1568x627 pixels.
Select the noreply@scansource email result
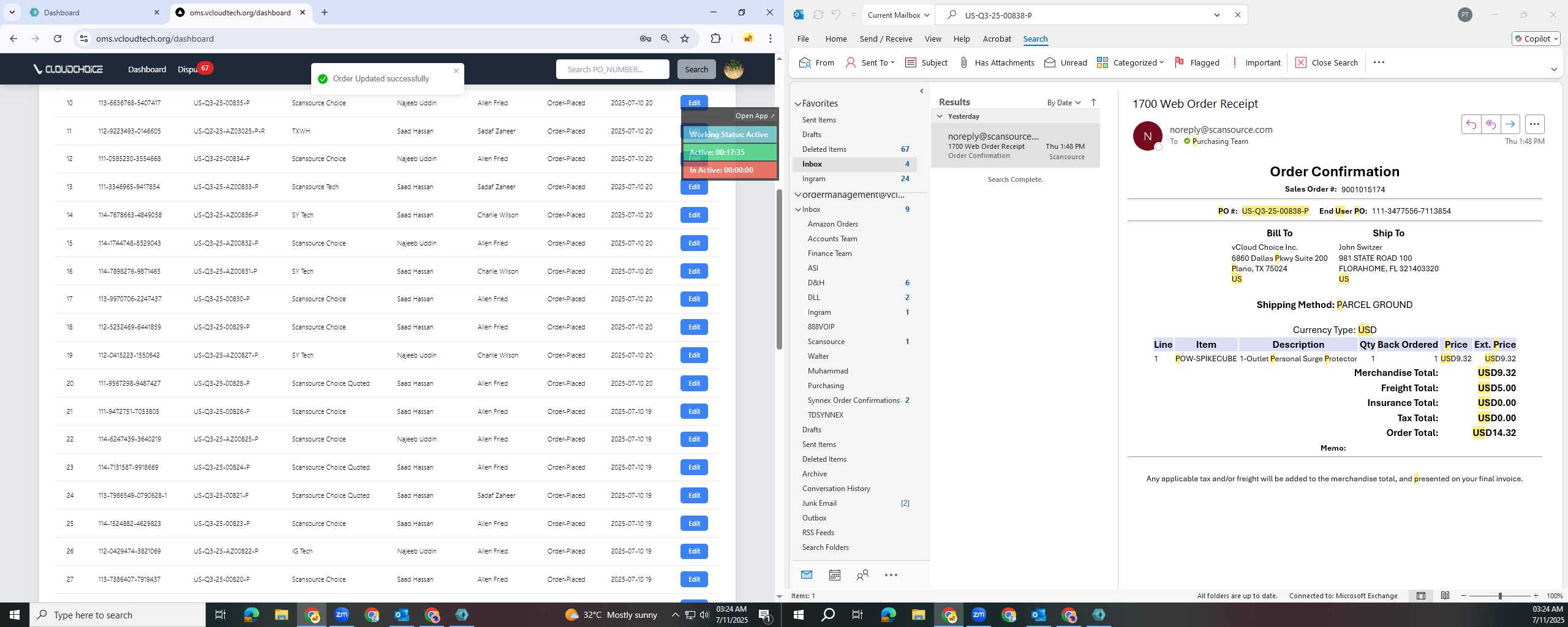[x=1015, y=146]
